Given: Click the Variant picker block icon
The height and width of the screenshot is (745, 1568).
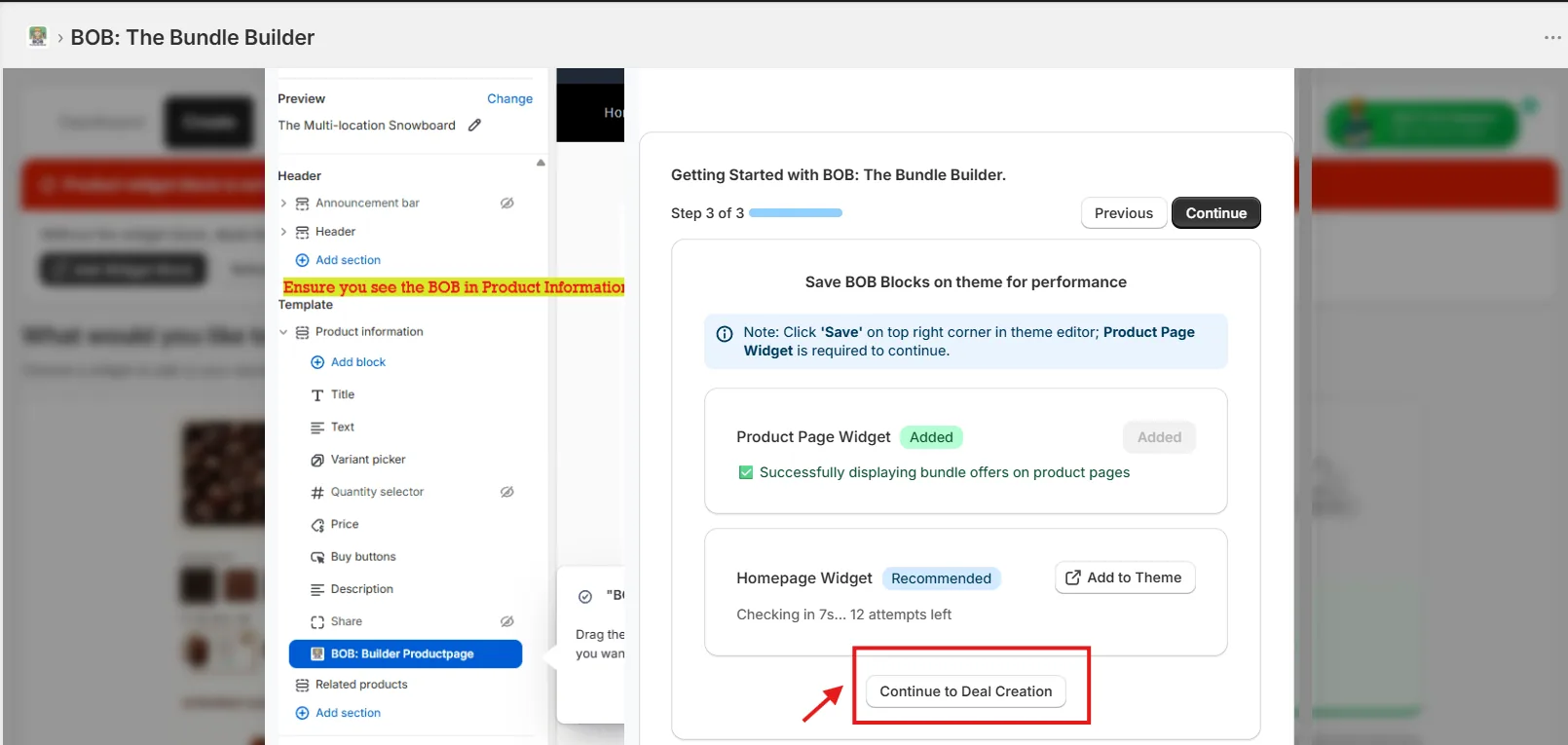Looking at the screenshot, I should 317,460.
